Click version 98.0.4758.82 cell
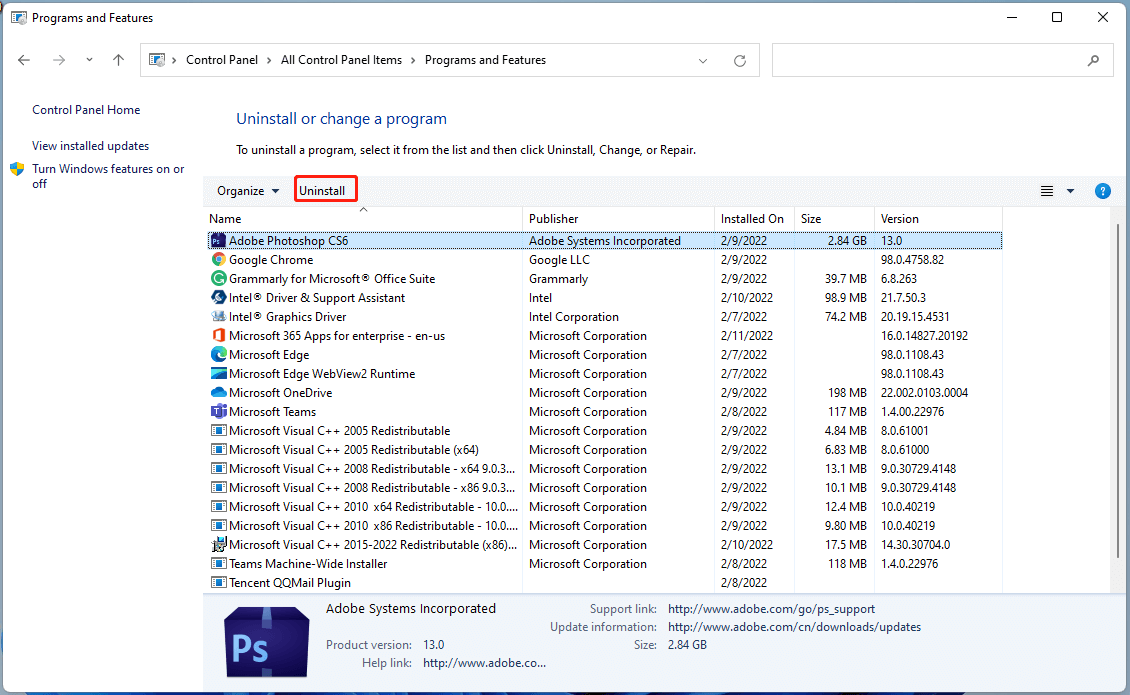The image size is (1130, 695). pyautogui.click(x=912, y=260)
